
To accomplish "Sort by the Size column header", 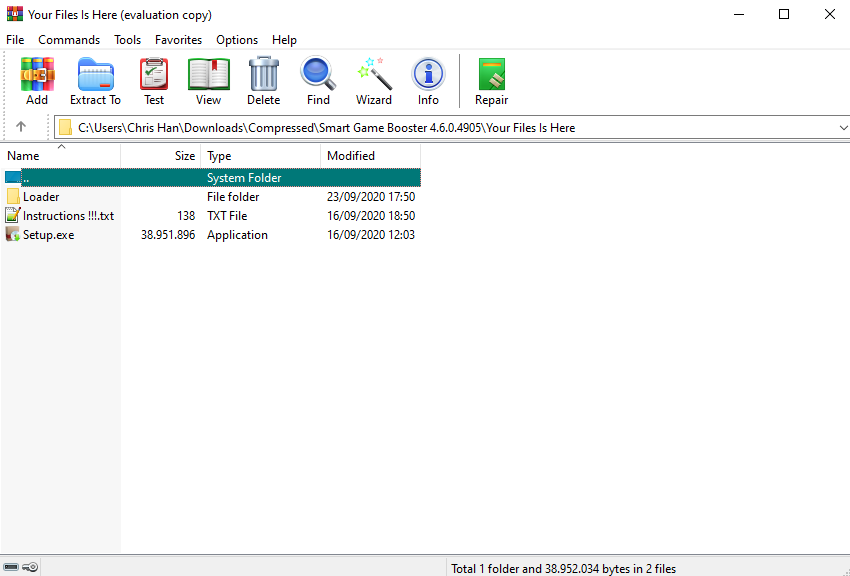I will (x=160, y=156).
